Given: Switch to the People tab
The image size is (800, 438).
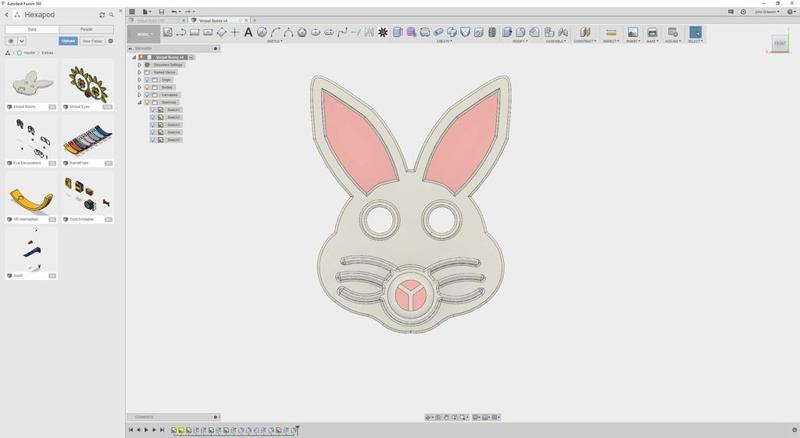Looking at the screenshot, I should click(x=87, y=30).
